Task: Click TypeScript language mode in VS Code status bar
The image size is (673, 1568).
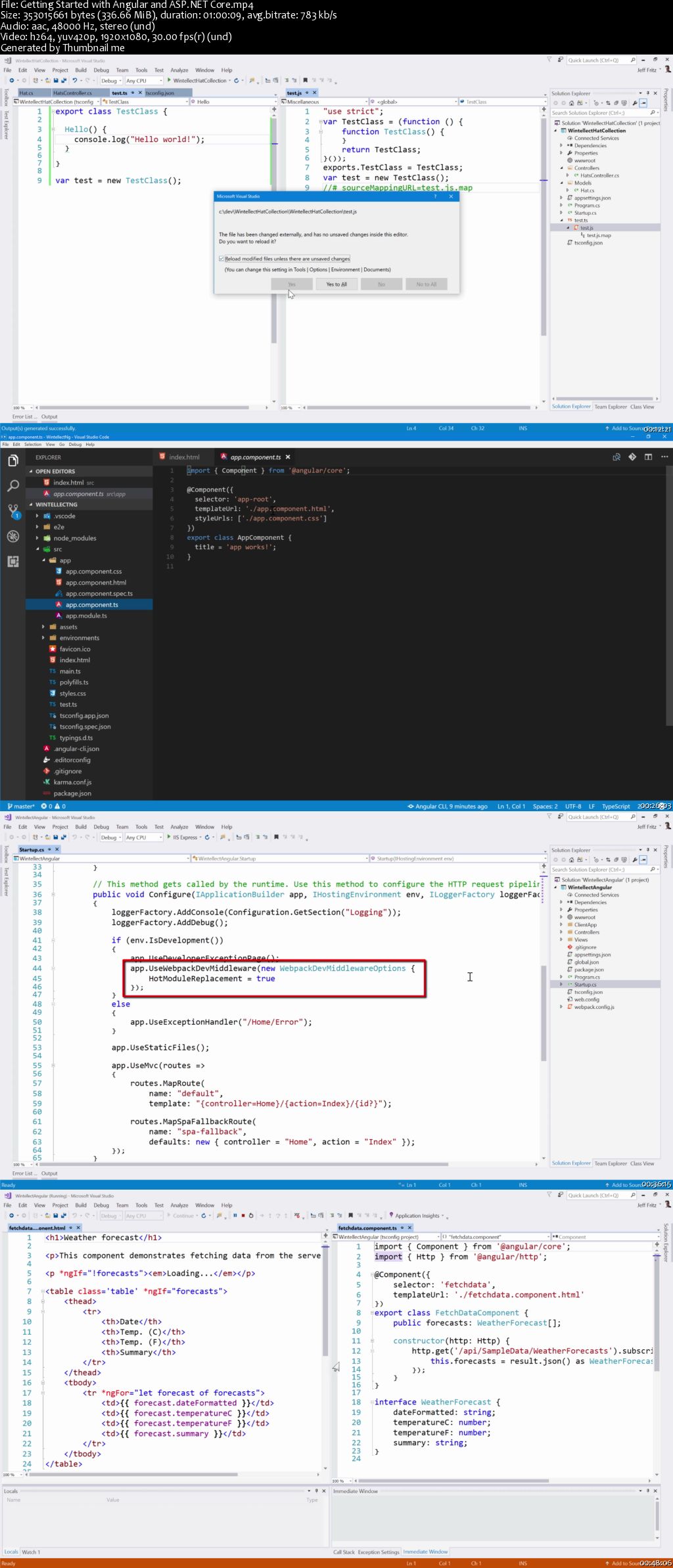Action: 616,806
